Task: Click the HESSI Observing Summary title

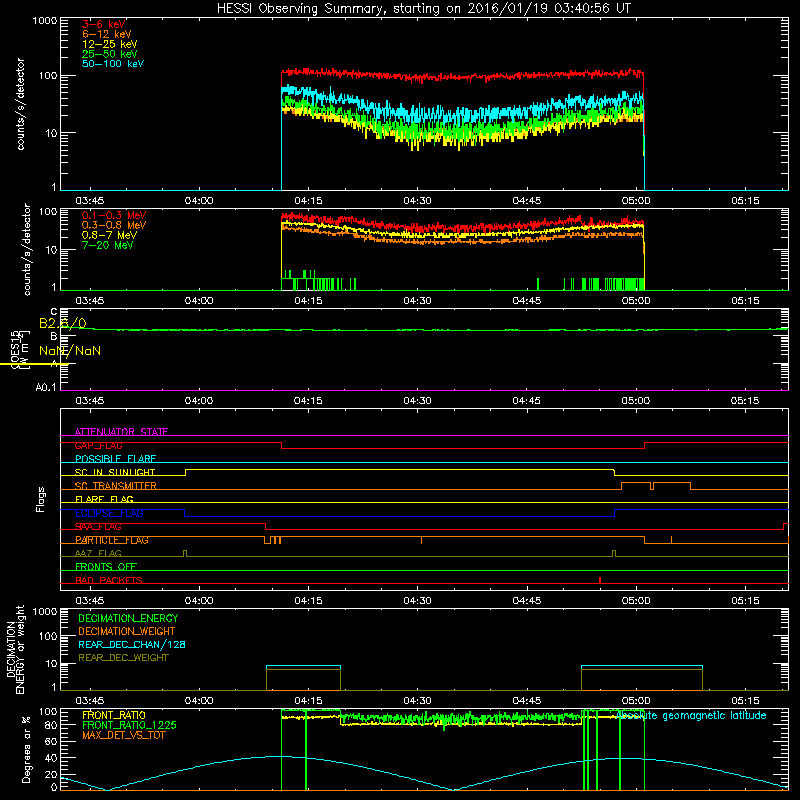Action: (424, 9)
